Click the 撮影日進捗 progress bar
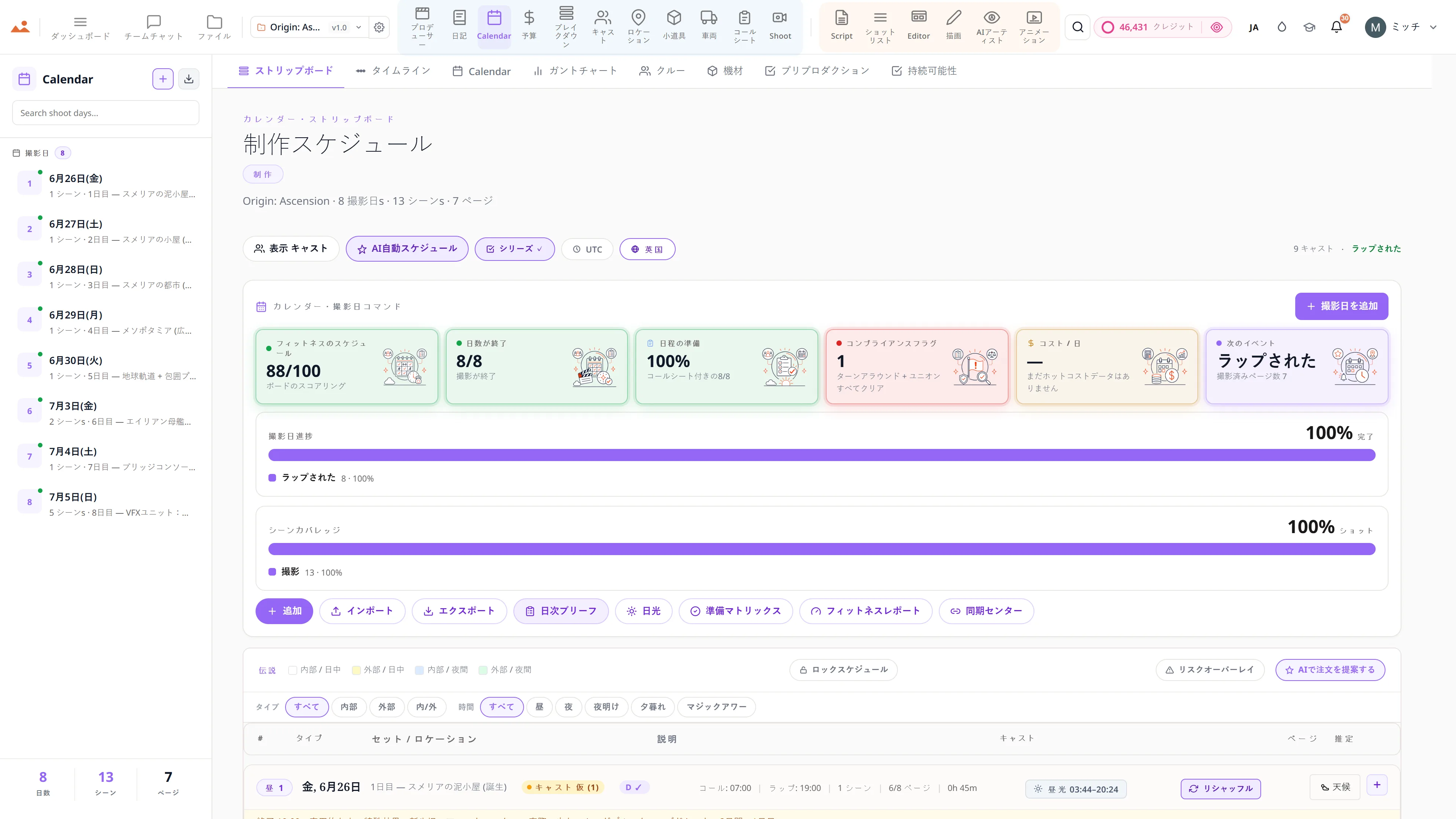1456x819 pixels. [x=821, y=455]
